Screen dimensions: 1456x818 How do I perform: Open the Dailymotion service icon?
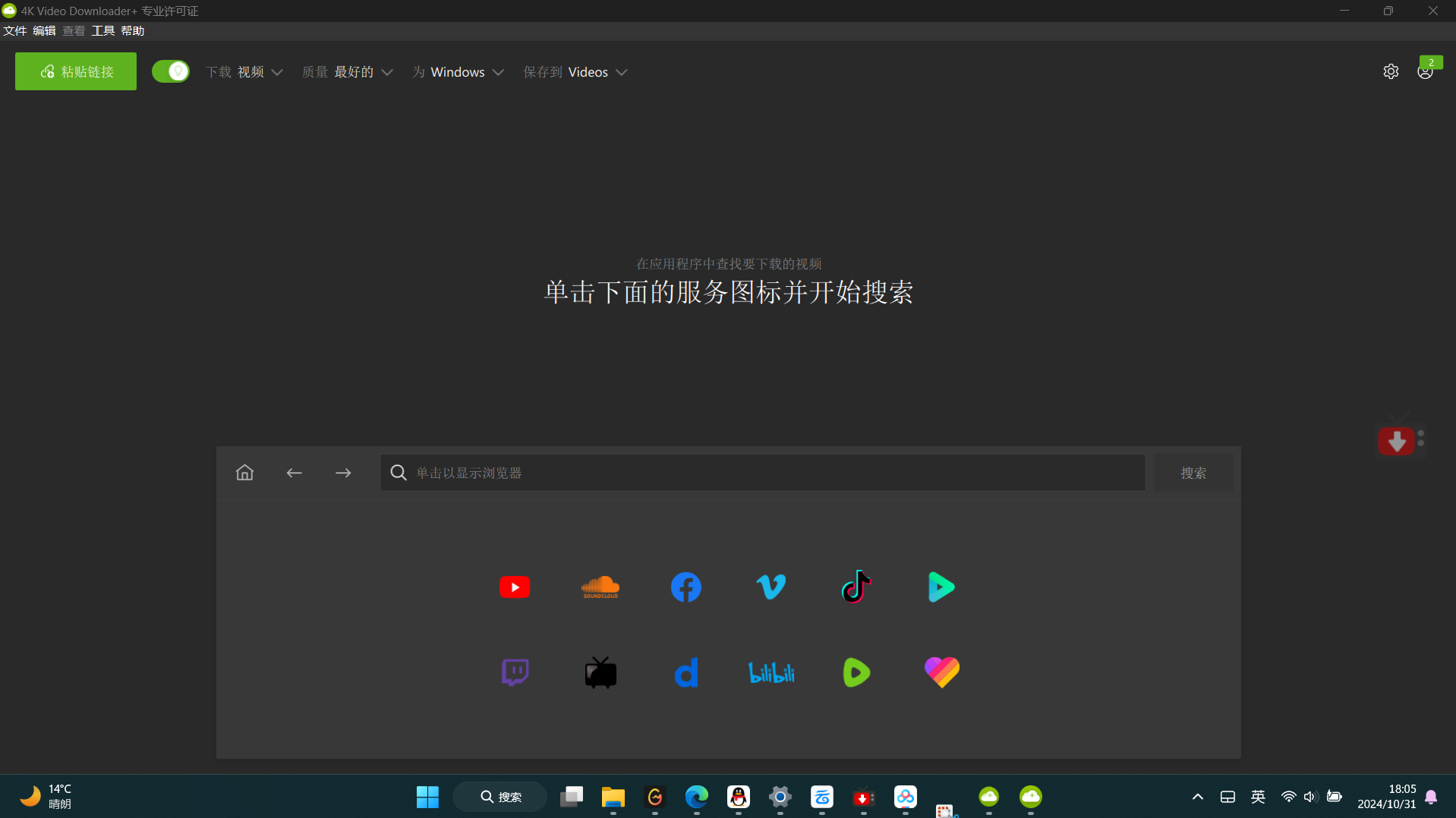pos(686,672)
